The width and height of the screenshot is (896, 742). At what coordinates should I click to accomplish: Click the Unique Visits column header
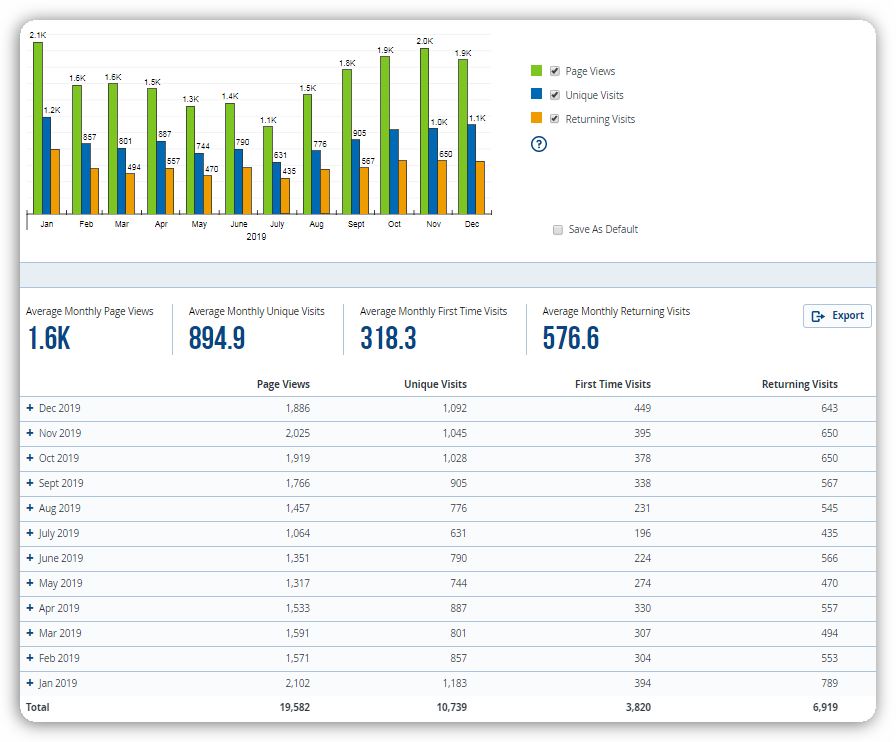pos(435,384)
